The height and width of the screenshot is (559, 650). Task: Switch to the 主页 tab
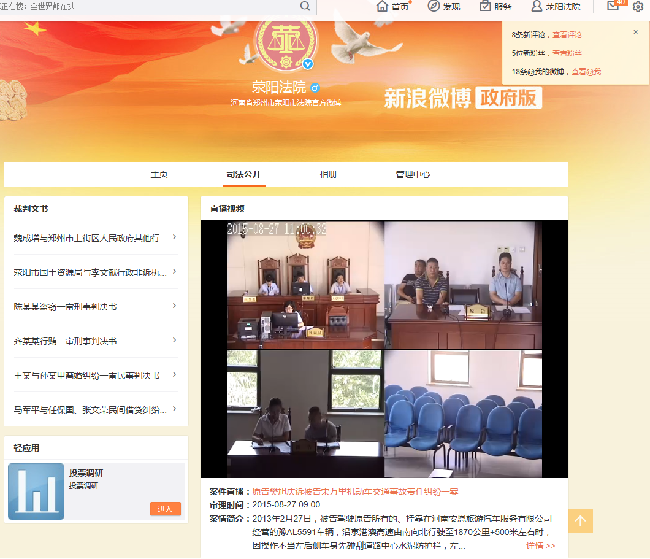coord(159,175)
